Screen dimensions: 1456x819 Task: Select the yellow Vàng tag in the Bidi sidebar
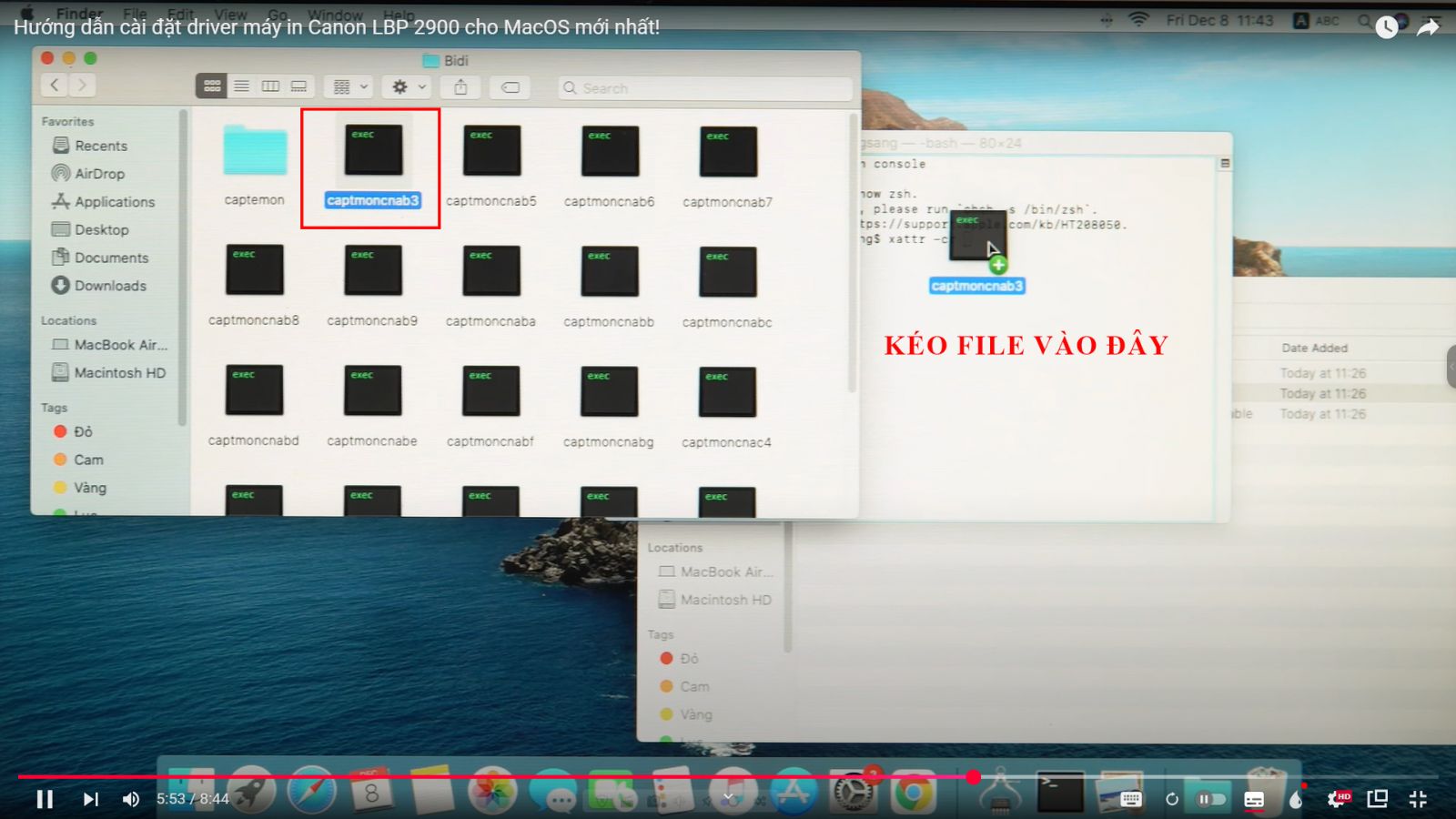coord(80,488)
